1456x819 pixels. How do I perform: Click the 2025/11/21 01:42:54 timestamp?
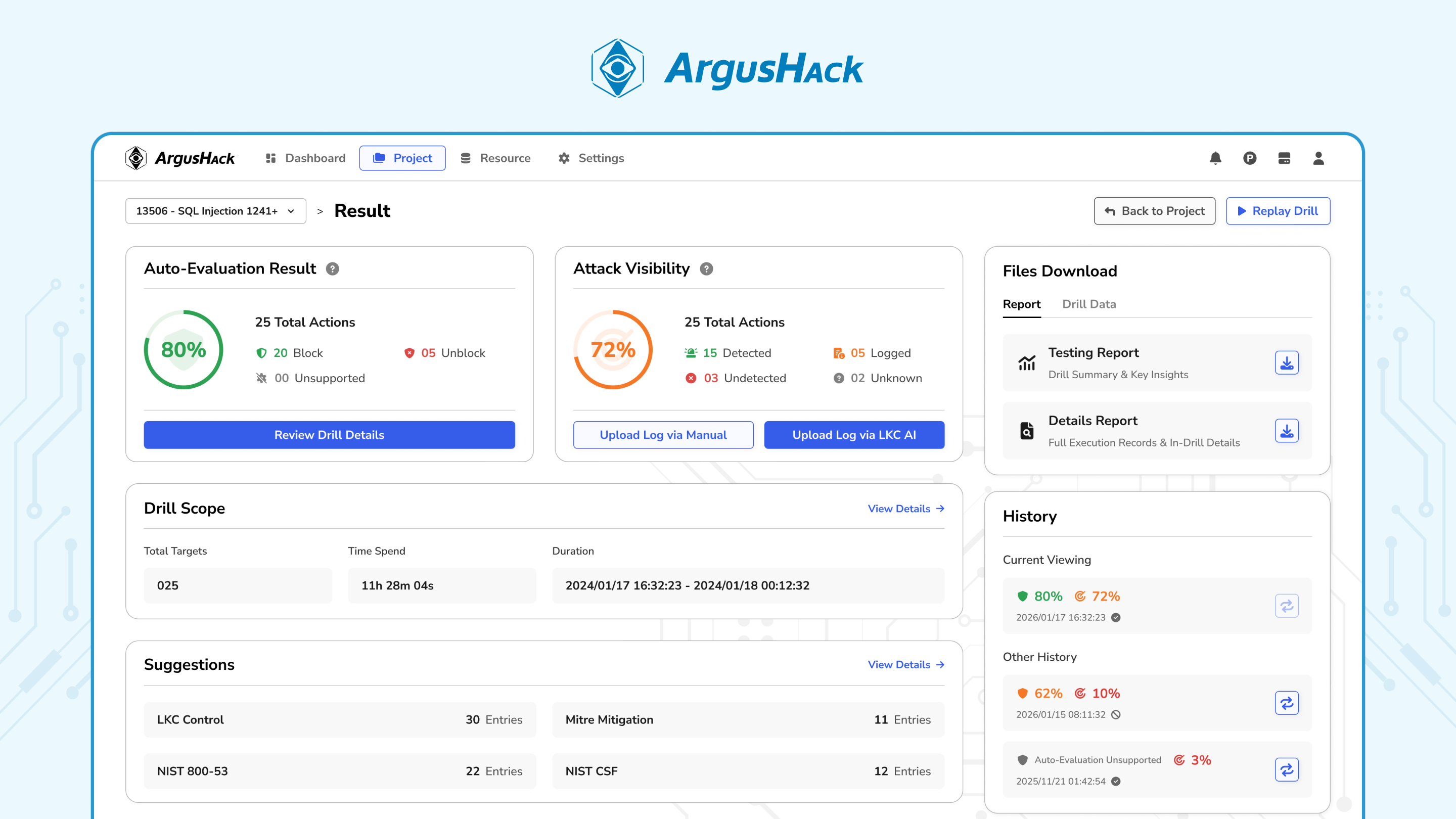(1060, 782)
